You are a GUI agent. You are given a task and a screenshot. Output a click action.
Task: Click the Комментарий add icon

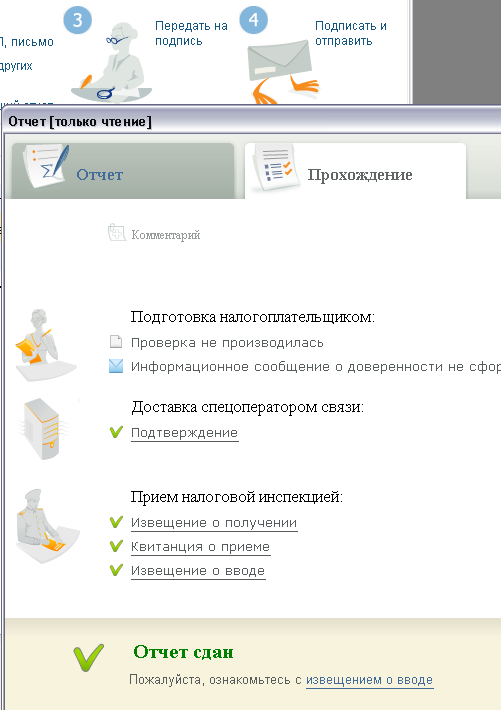(x=116, y=233)
